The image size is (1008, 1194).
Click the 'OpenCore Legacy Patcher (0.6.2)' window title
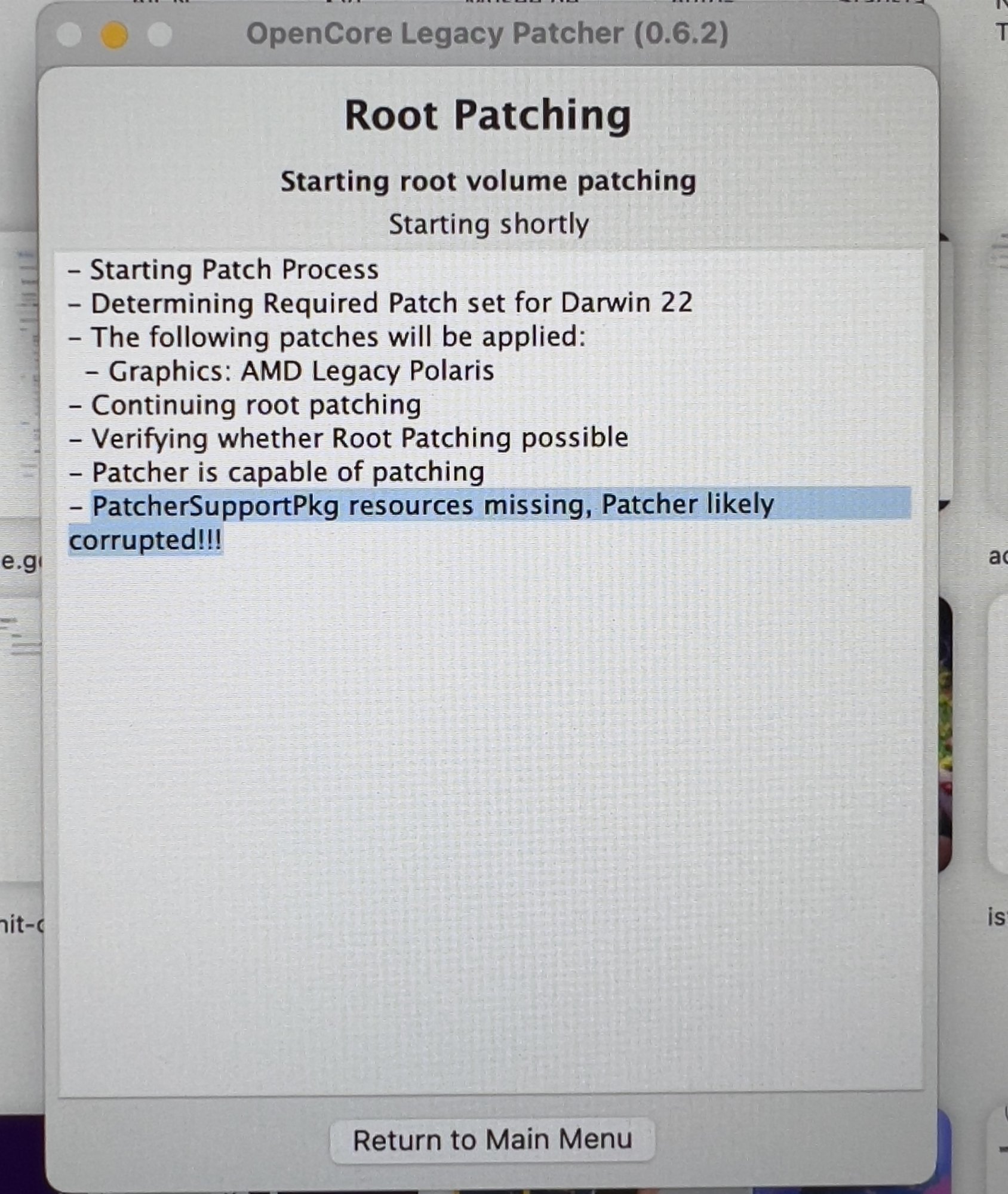click(487, 34)
